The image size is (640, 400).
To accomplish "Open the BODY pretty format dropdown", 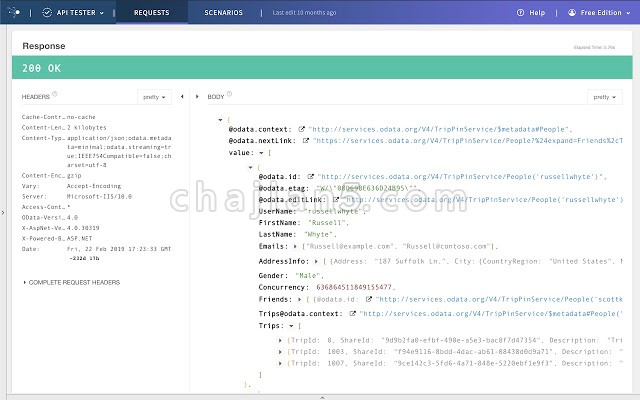I will pos(605,97).
